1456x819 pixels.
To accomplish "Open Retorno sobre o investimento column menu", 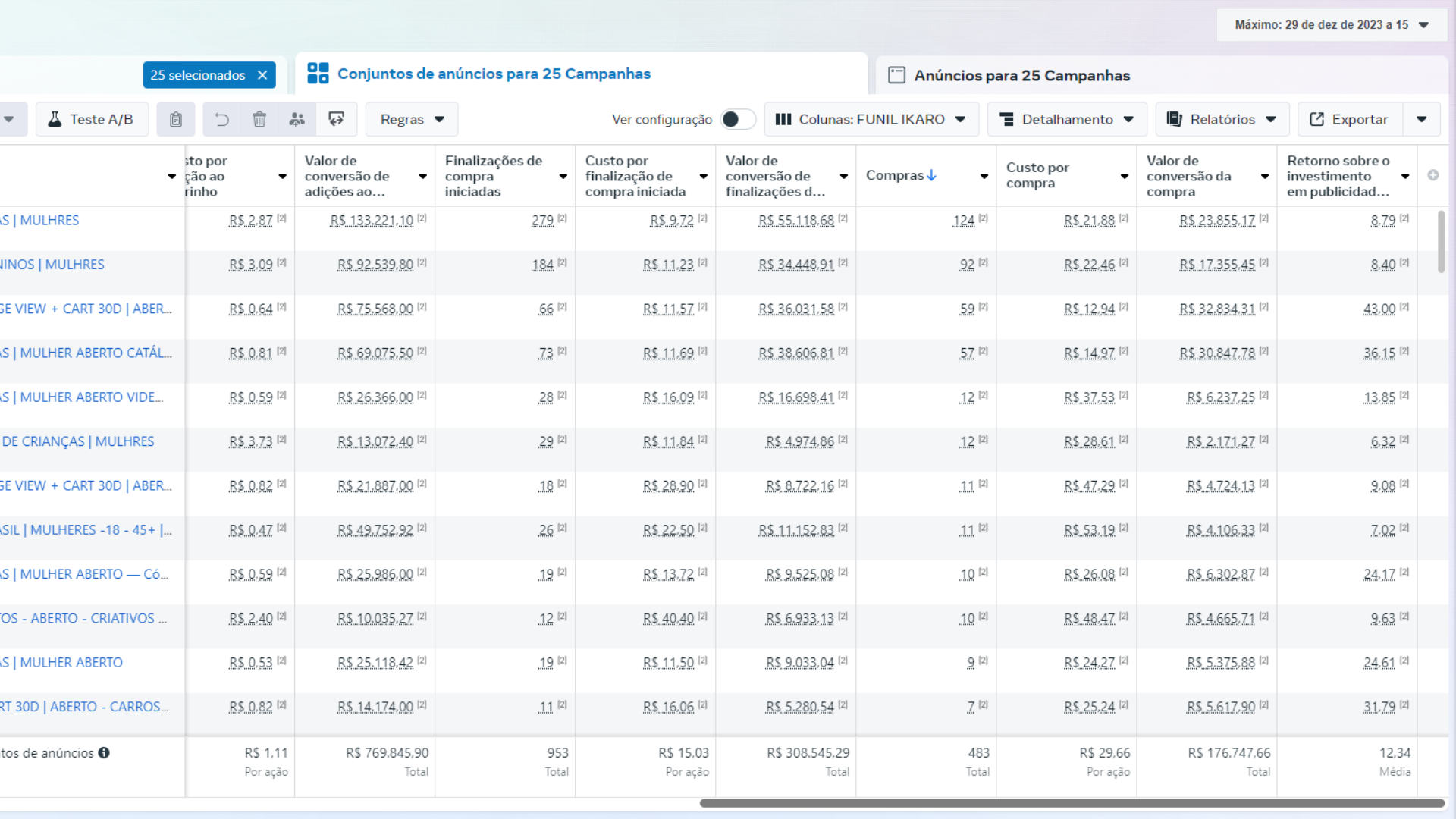I will (x=1405, y=176).
